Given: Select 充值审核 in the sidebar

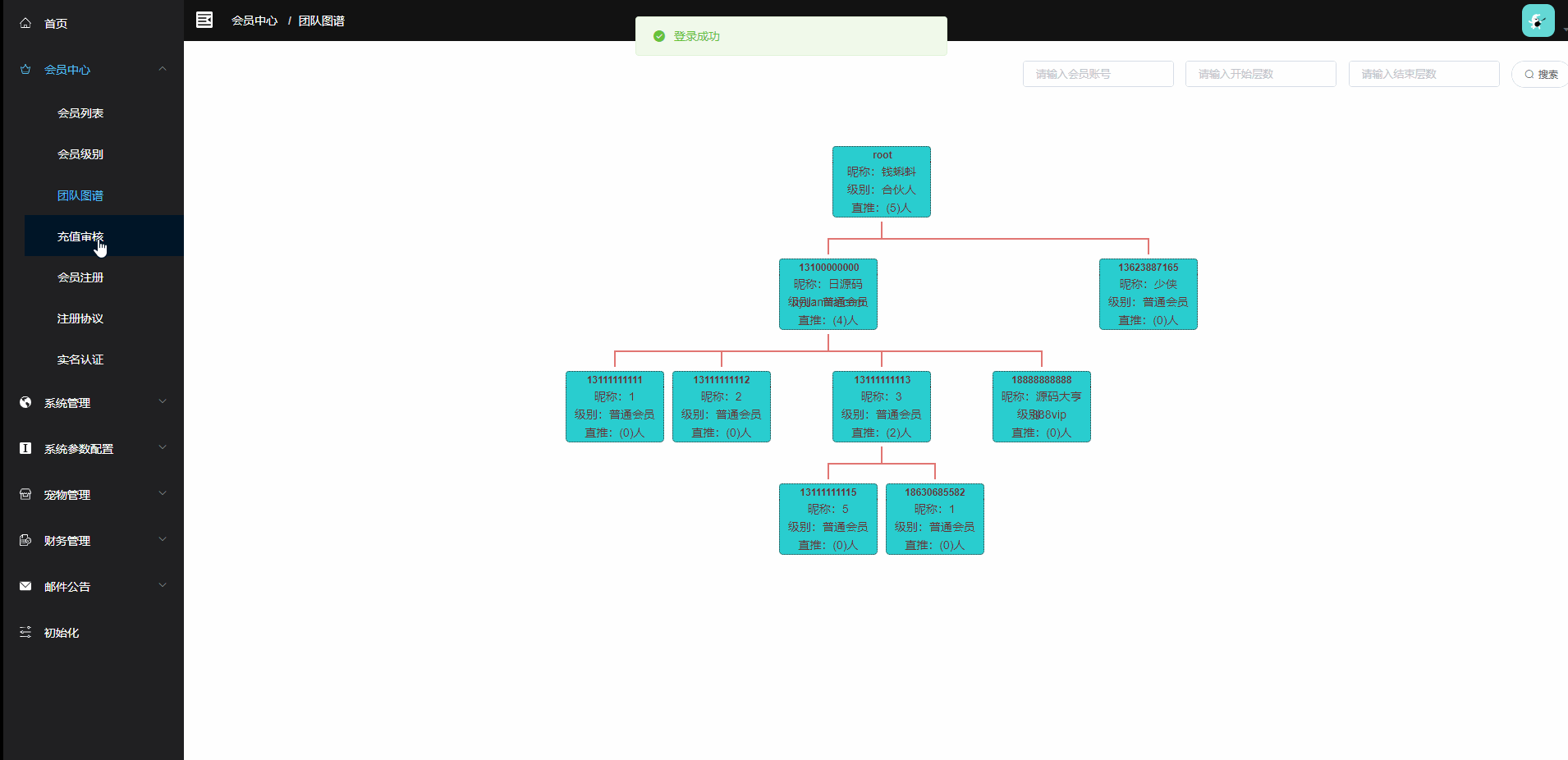Looking at the screenshot, I should (80, 236).
